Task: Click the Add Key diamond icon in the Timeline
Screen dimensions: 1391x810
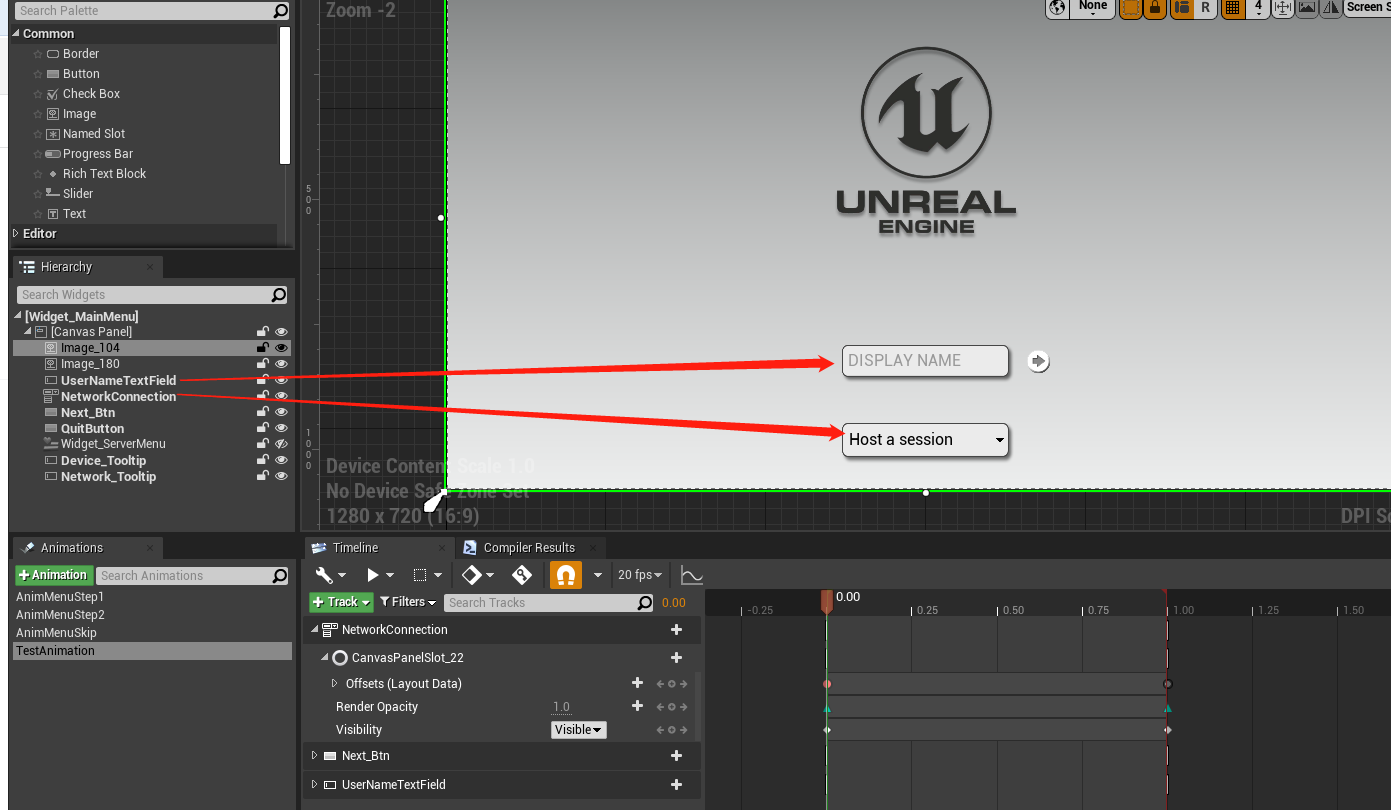Action: (x=471, y=574)
